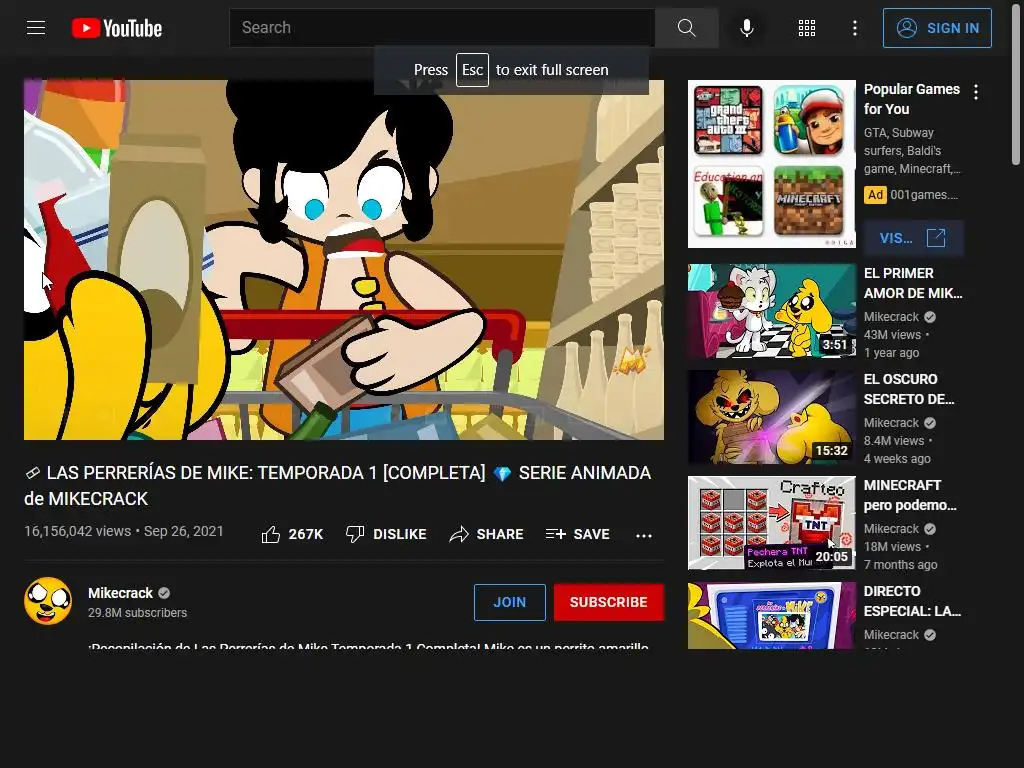Click the JOIN membership button
This screenshot has width=1024, height=768.
[509, 602]
